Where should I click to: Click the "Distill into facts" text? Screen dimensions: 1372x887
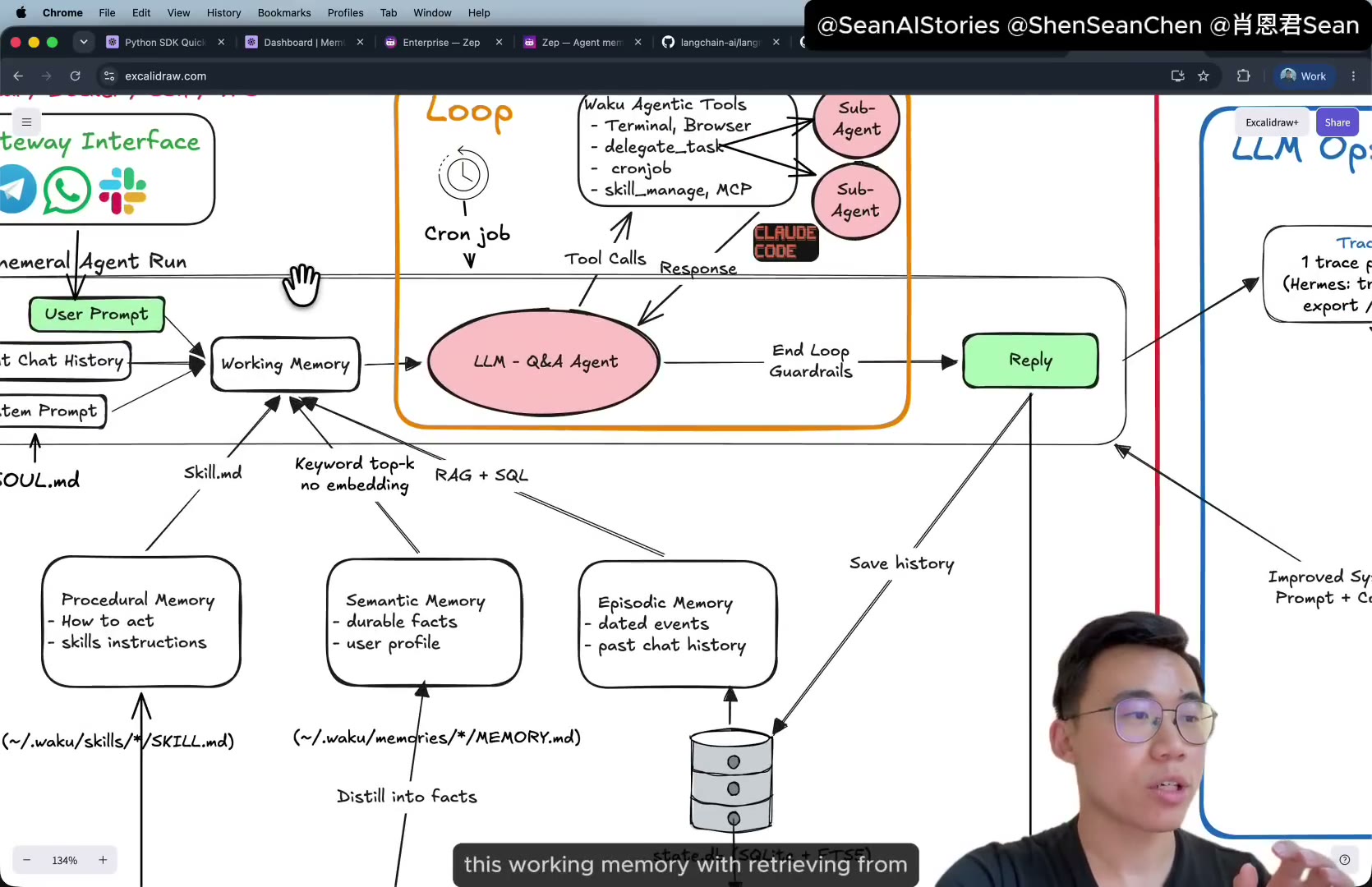(407, 796)
